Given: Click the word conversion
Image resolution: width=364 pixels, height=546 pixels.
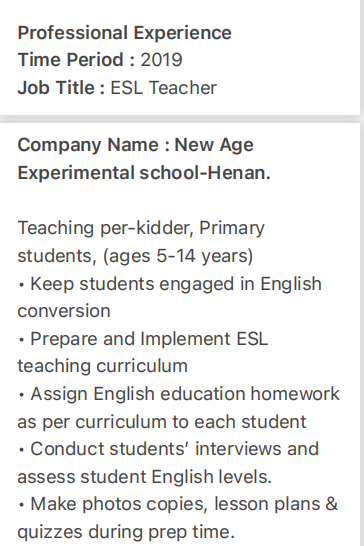Looking at the screenshot, I should tap(64, 311).
